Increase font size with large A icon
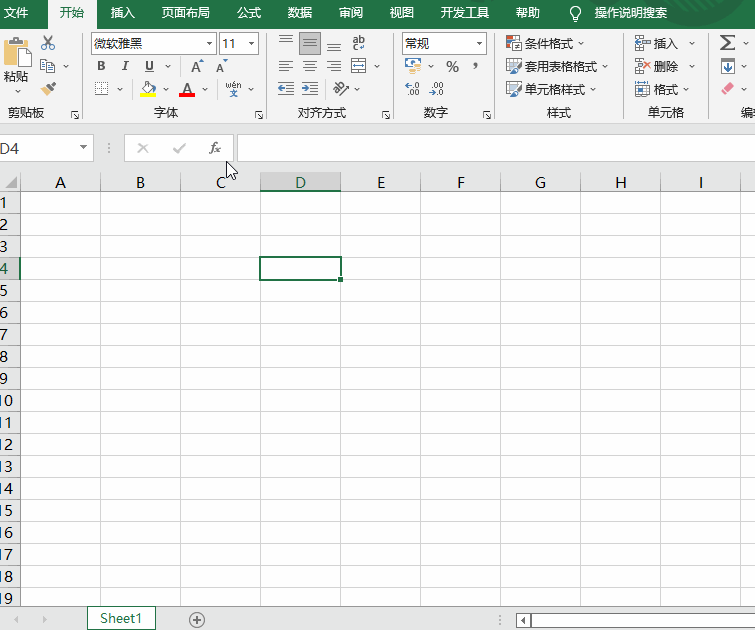This screenshot has width=755, height=630. tap(197, 66)
